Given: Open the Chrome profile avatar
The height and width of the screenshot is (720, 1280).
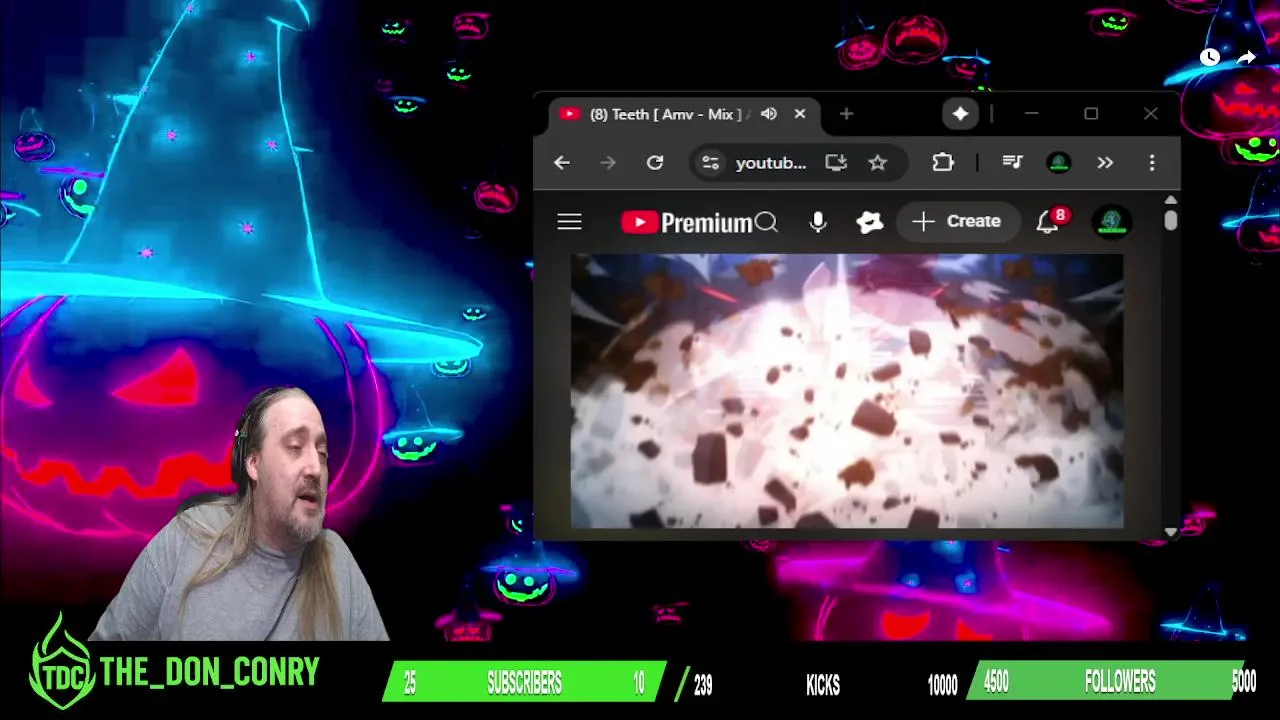Looking at the screenshot, I should click(x=1059, y=163).
